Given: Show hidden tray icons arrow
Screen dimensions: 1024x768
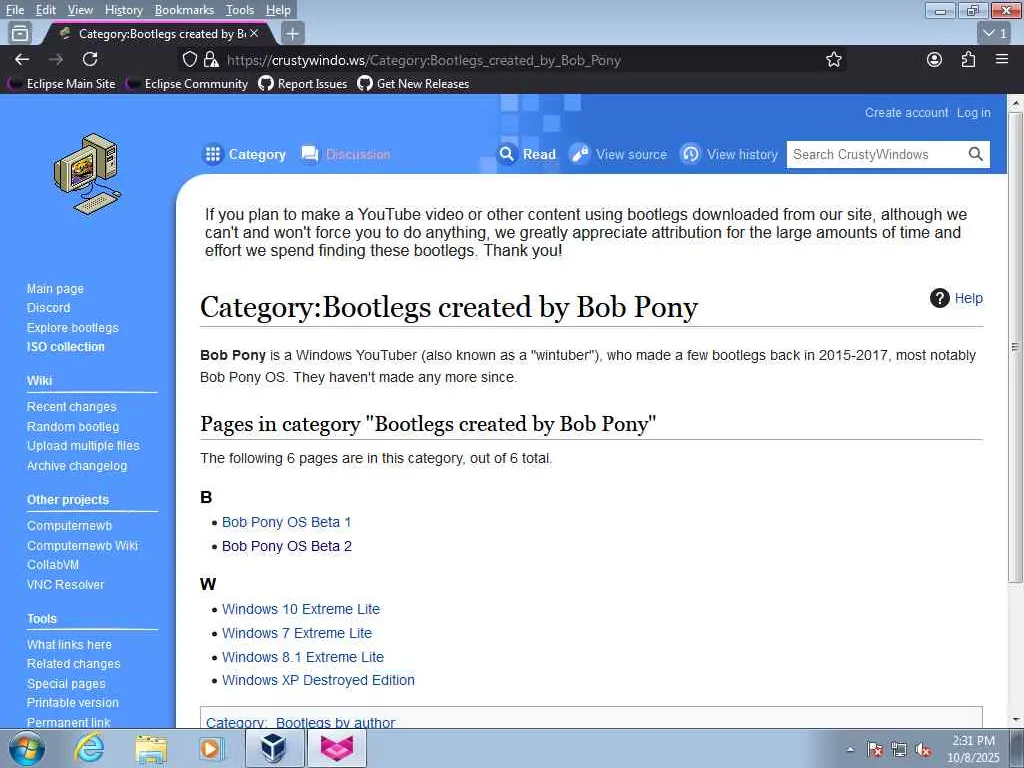Looking at the screenshot, I should (850, 750).
